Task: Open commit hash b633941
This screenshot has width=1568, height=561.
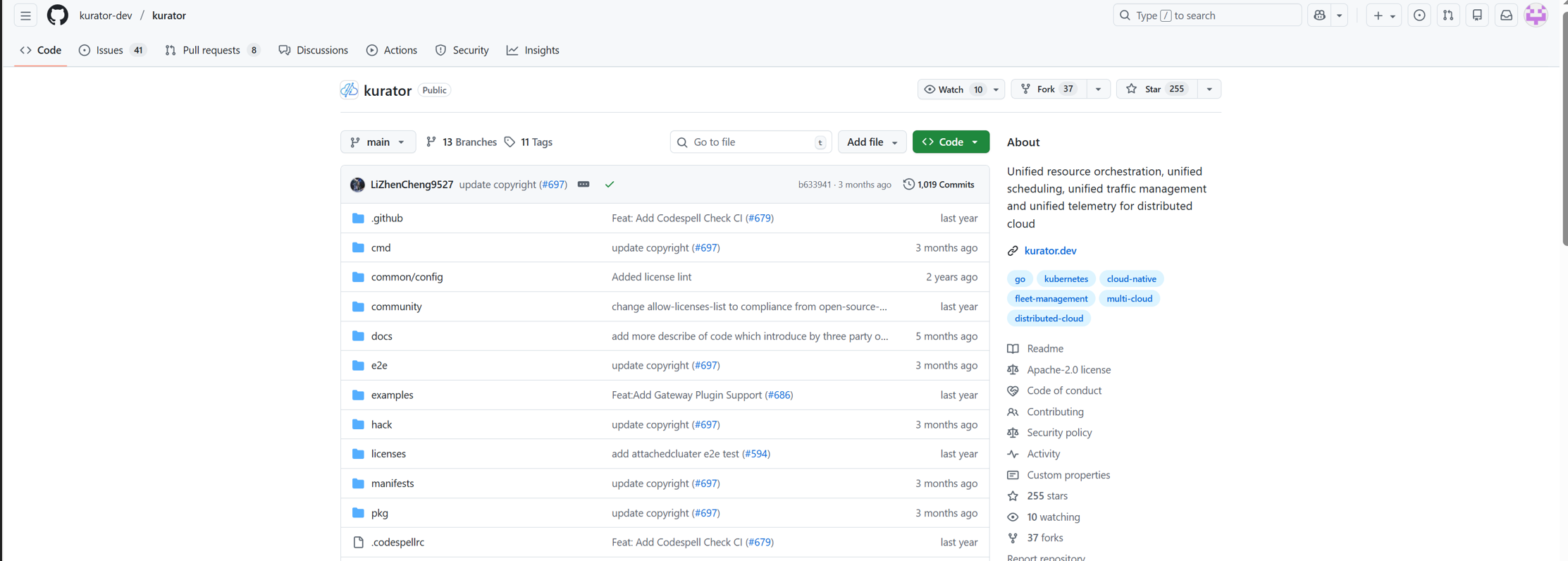Action: point(814,185)
